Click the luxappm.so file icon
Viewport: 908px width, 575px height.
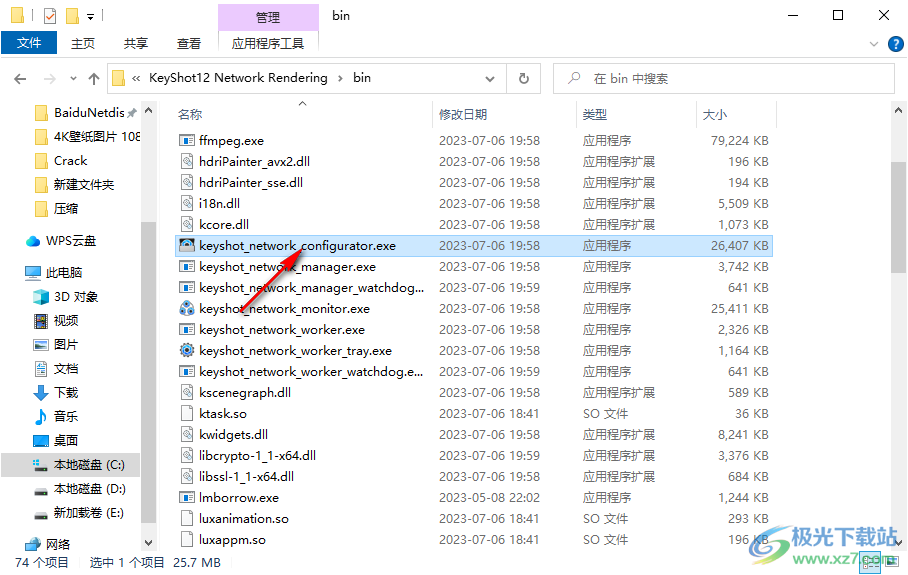click(x=186, y=540)
